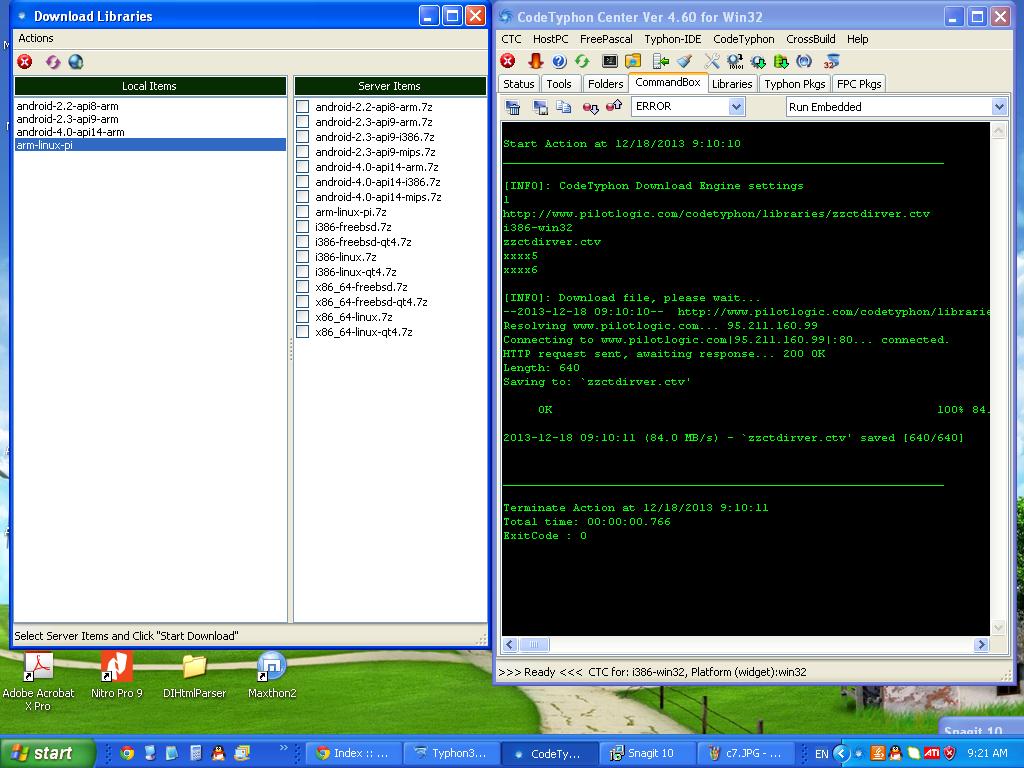Click the globe download icon in Download Libraries
Viewport: 1024px width, 768px height.
click(76, 62)
